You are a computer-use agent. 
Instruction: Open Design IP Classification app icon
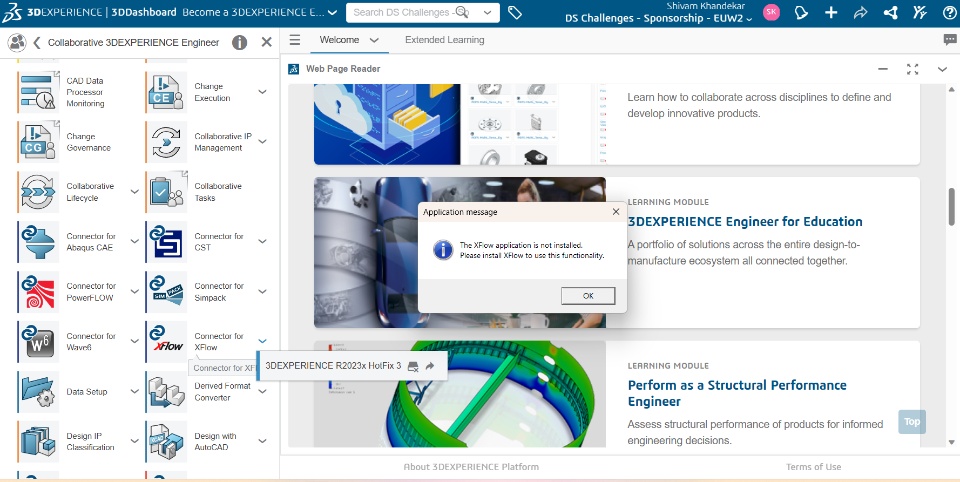(x=39, y=442)
